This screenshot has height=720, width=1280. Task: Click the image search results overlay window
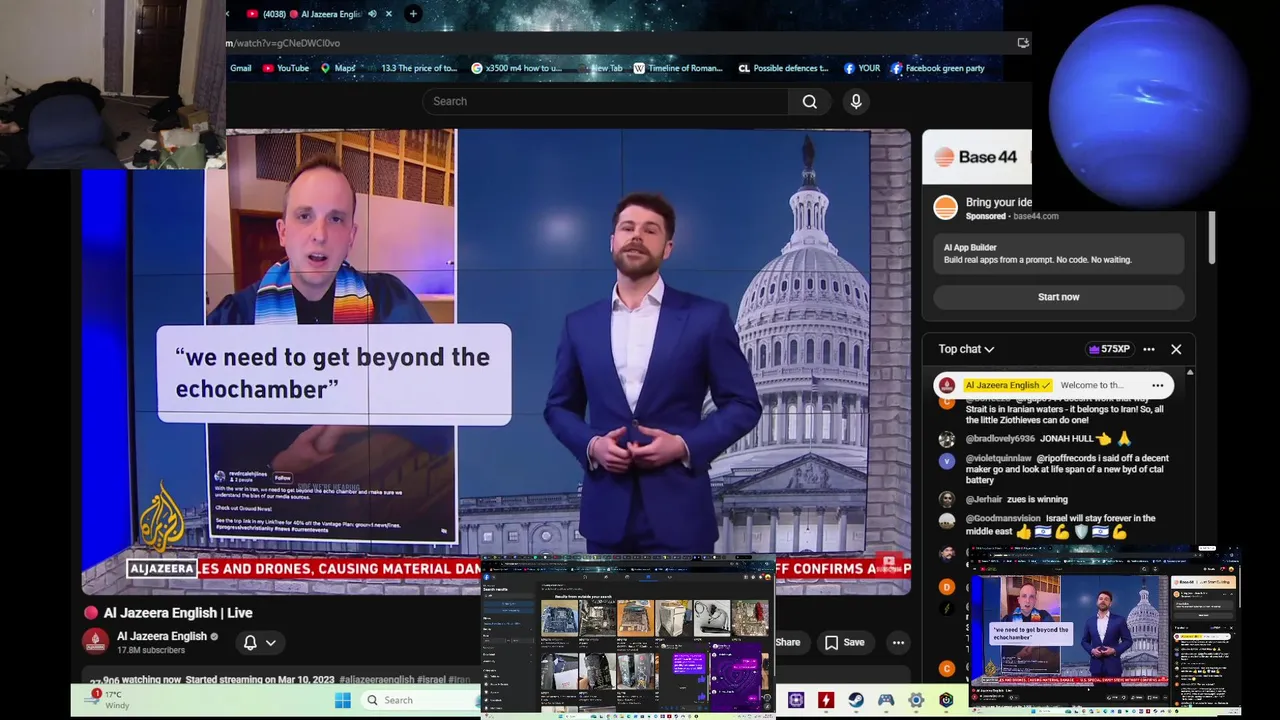pyautogui.click(x=628, y=637)
